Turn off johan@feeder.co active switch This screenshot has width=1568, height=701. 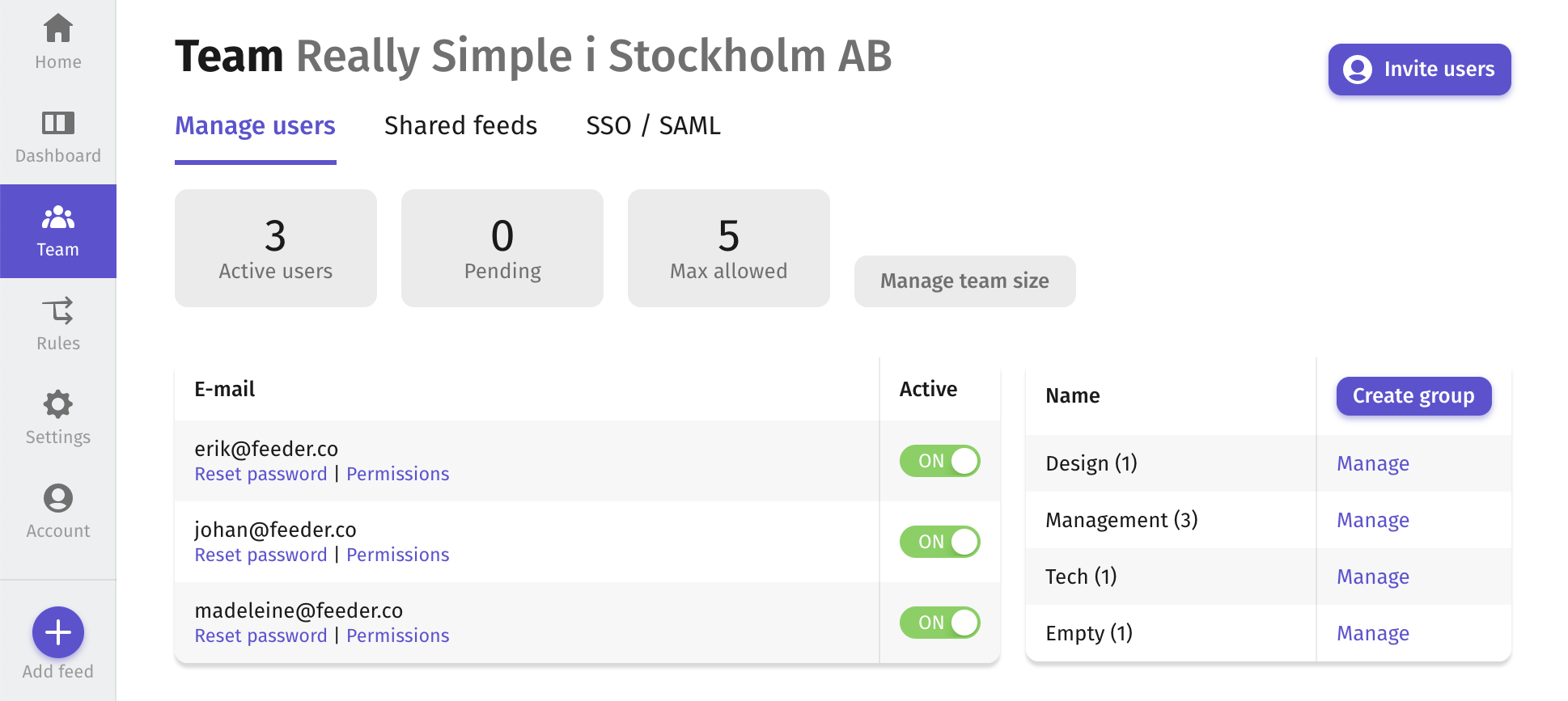(x=939, y=542)
